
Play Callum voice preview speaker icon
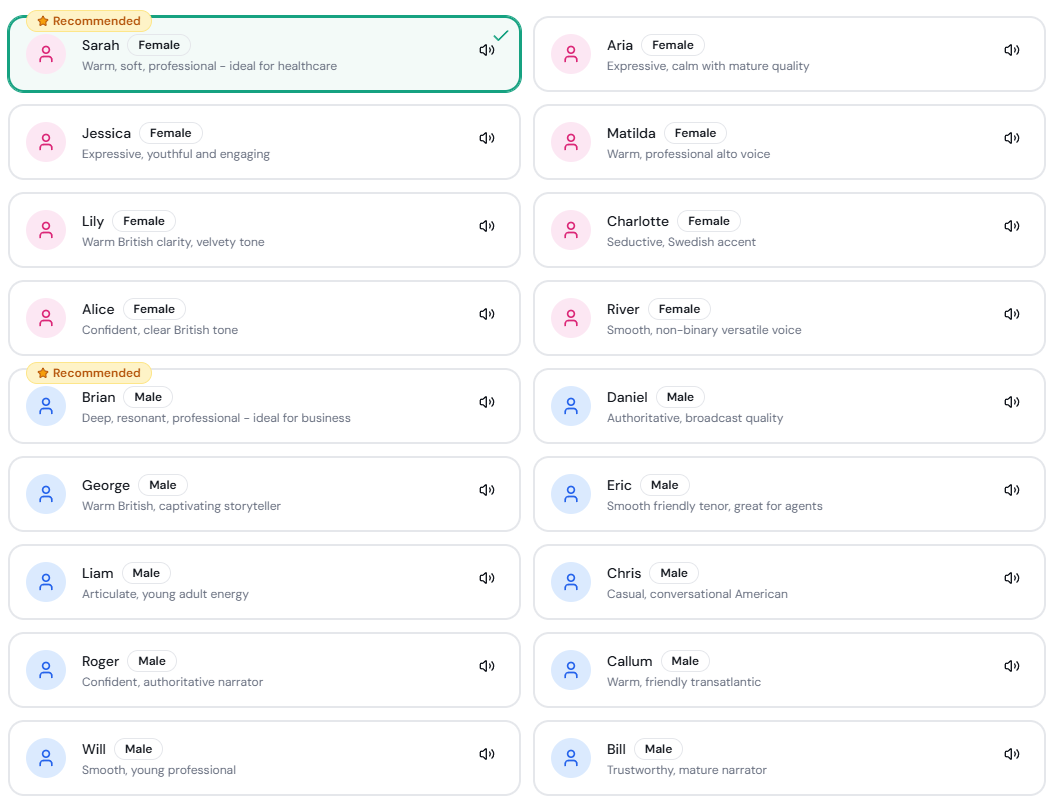(x=1012, y=666)
